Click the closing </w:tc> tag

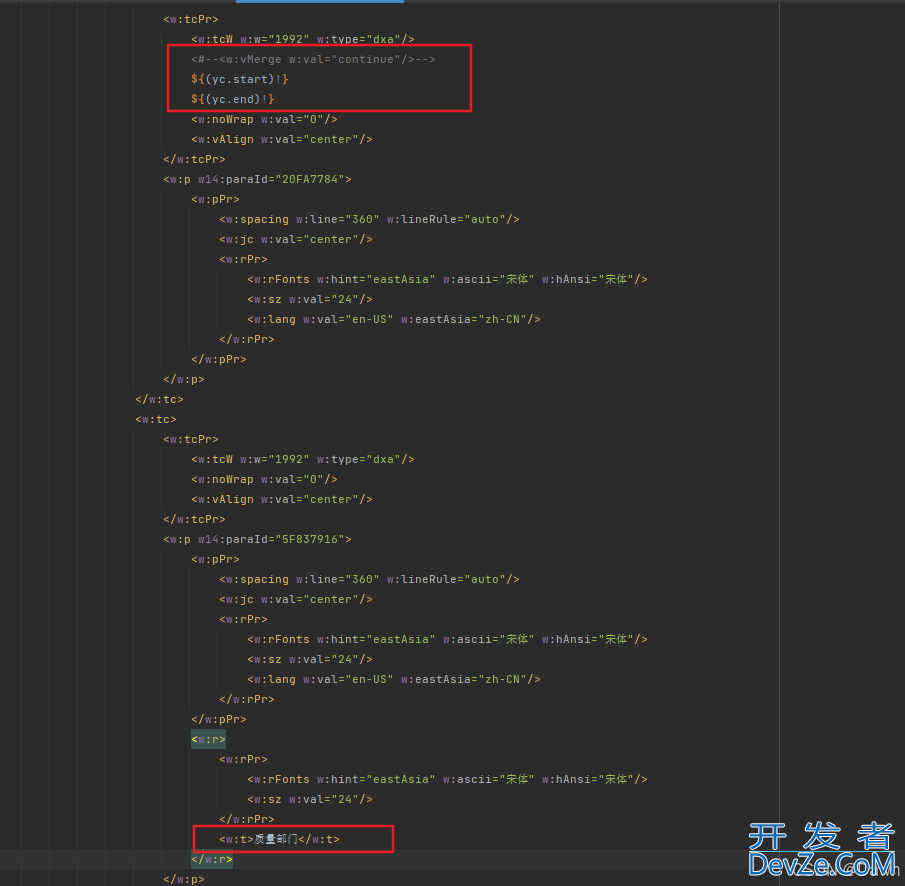click(159, 399)
